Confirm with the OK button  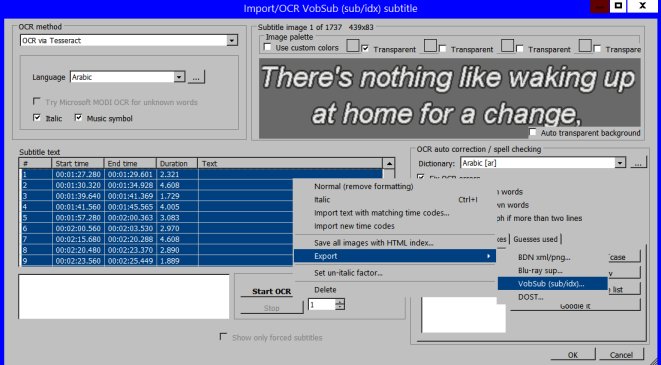pos(573,354)
